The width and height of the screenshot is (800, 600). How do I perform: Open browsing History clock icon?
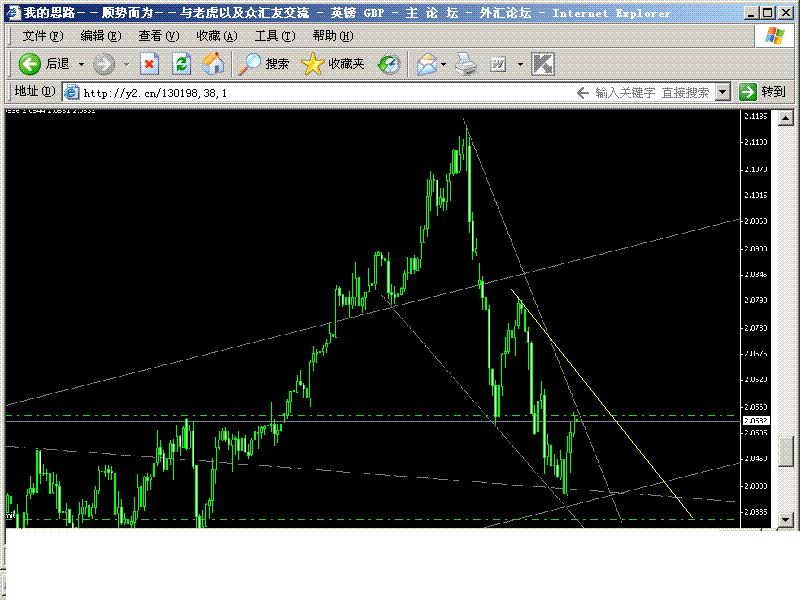pyautogui.click(x=389, y=64)
